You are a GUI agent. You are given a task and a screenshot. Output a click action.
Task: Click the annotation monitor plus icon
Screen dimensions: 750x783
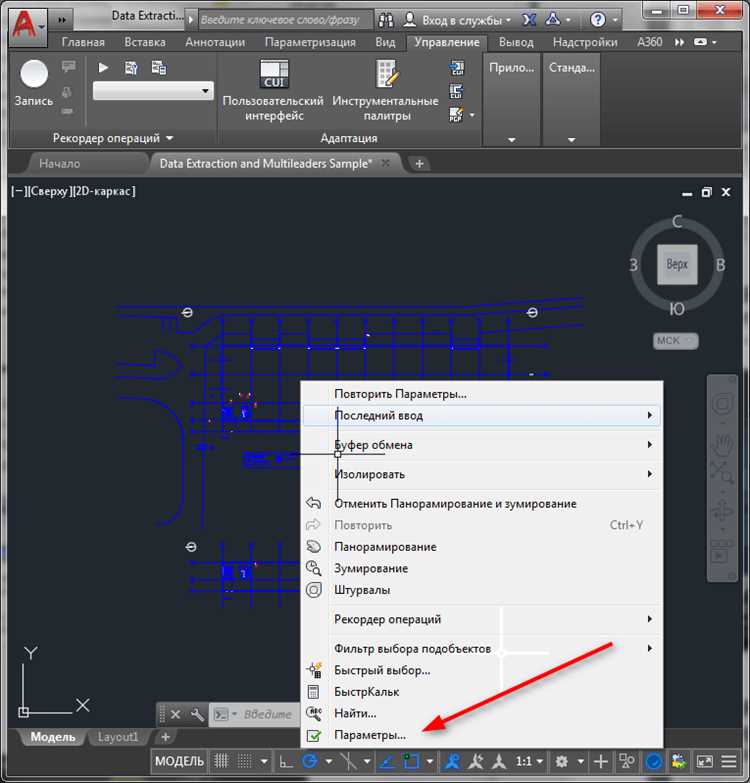pyautogui.click(x=601, y=761)
